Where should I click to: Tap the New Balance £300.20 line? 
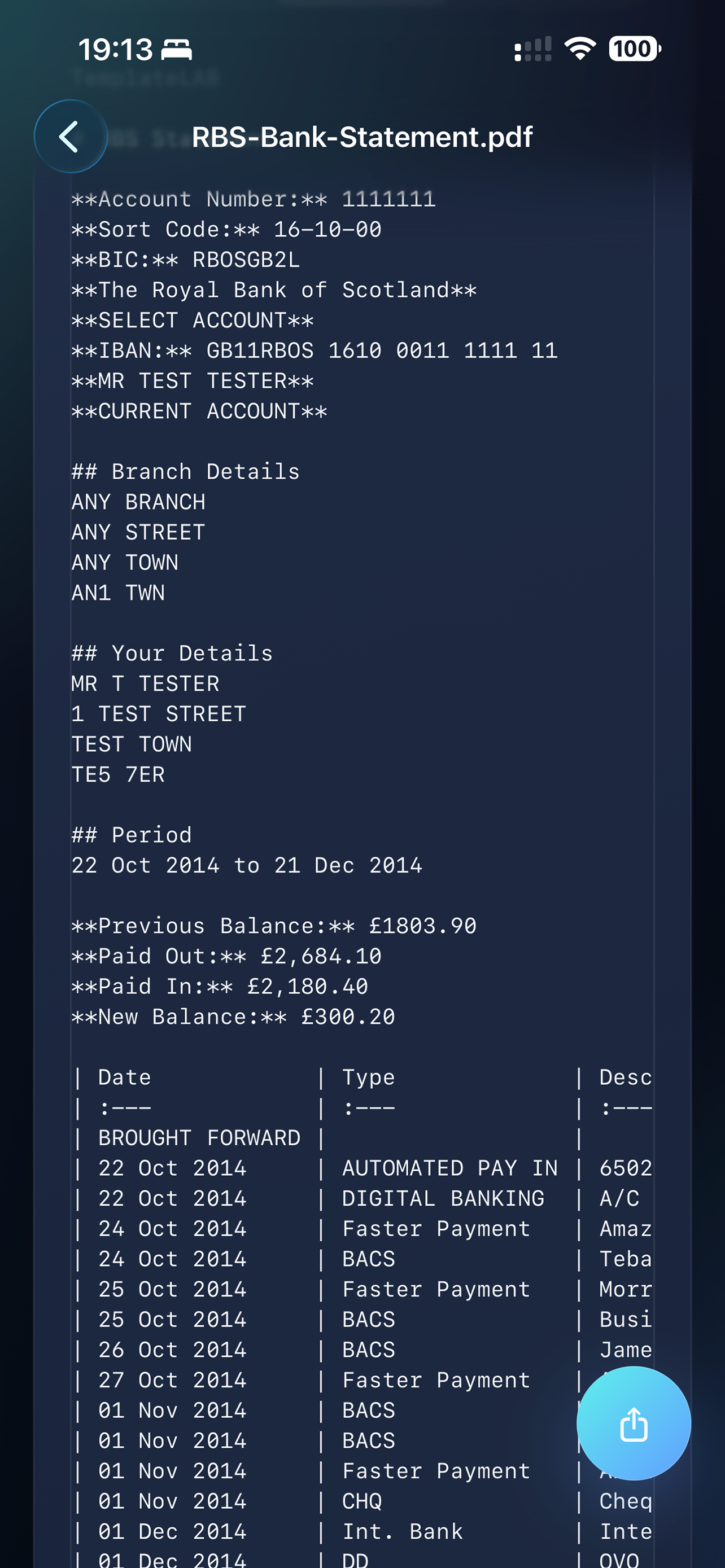(233, 1017)
